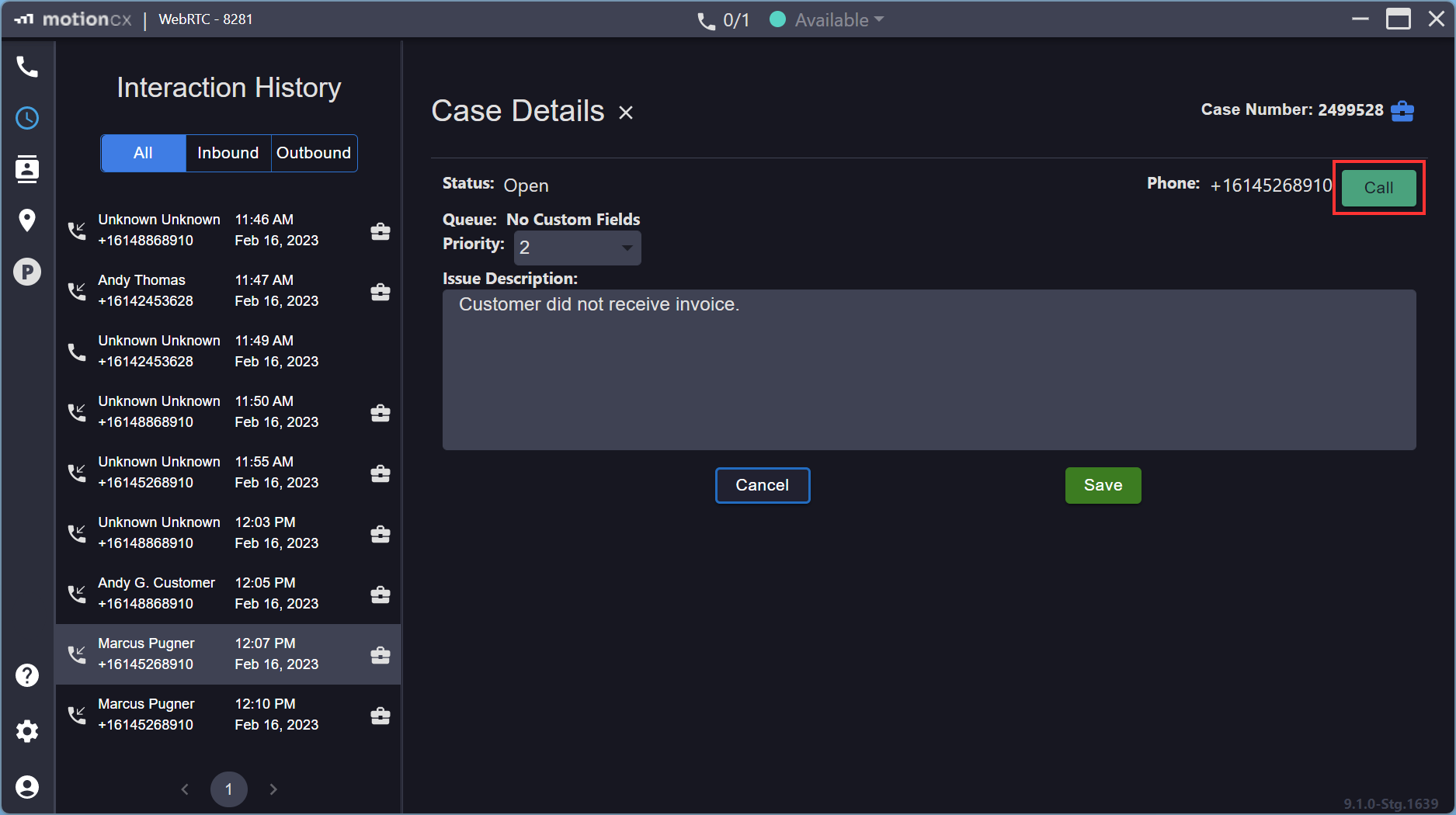
Task: Click the Cancel button
Action: pos(763,485)
